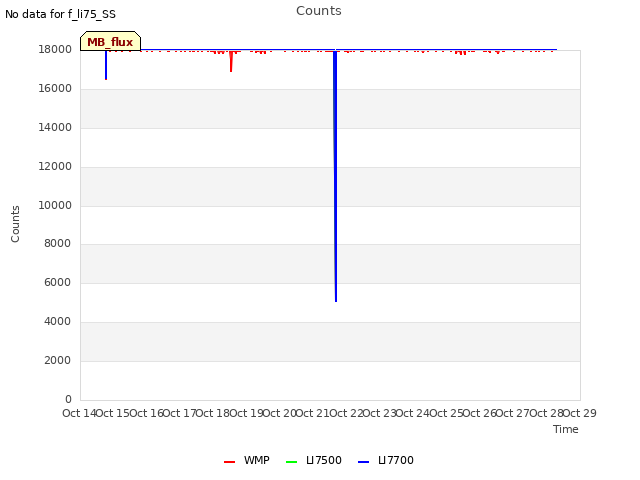Click the 12000 y-axis tick label
The width and height of the screenshot is (640, 480).
click(55, 166)
